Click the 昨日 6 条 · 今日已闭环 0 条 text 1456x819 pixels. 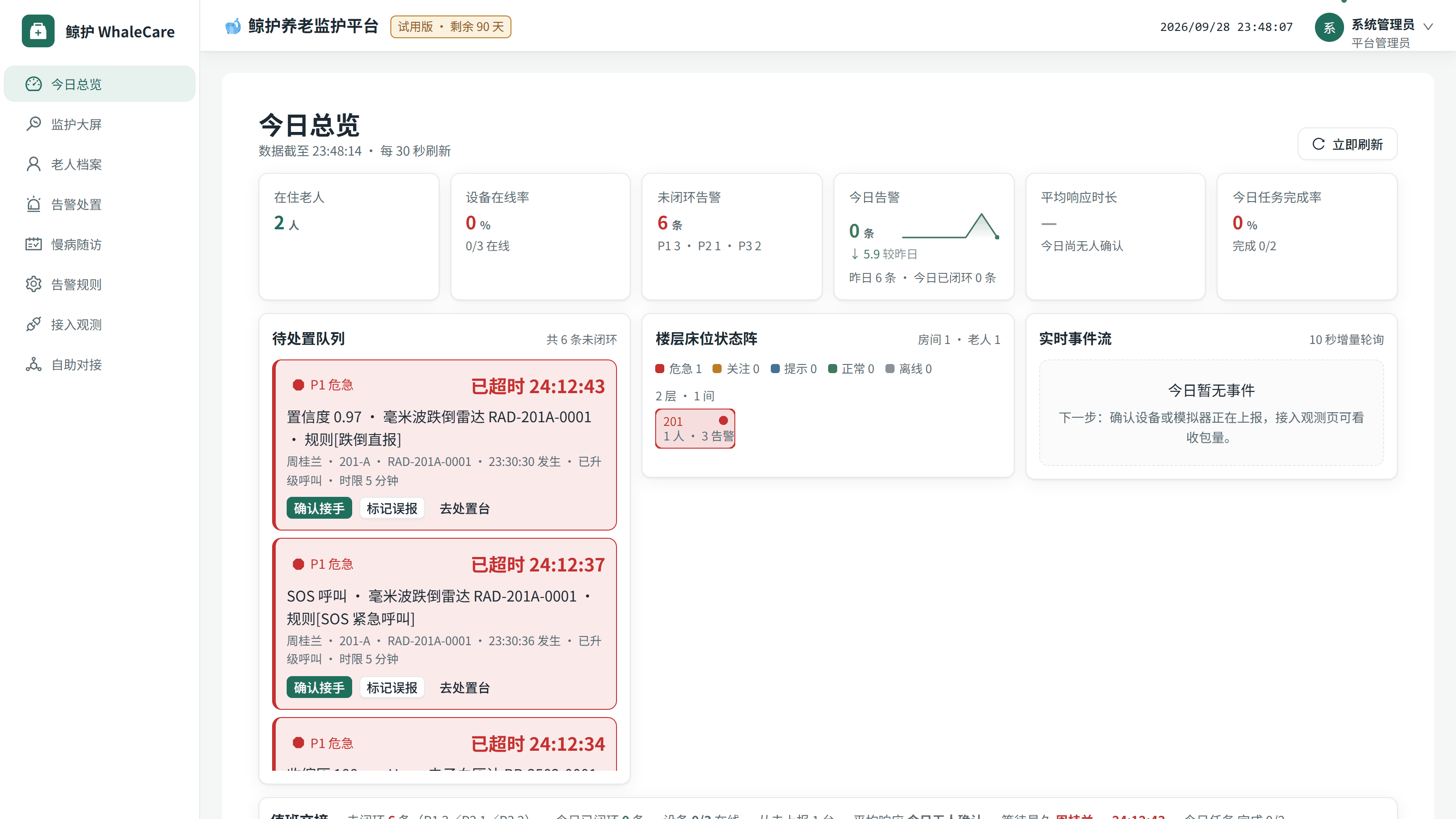[x=922, y=278]
